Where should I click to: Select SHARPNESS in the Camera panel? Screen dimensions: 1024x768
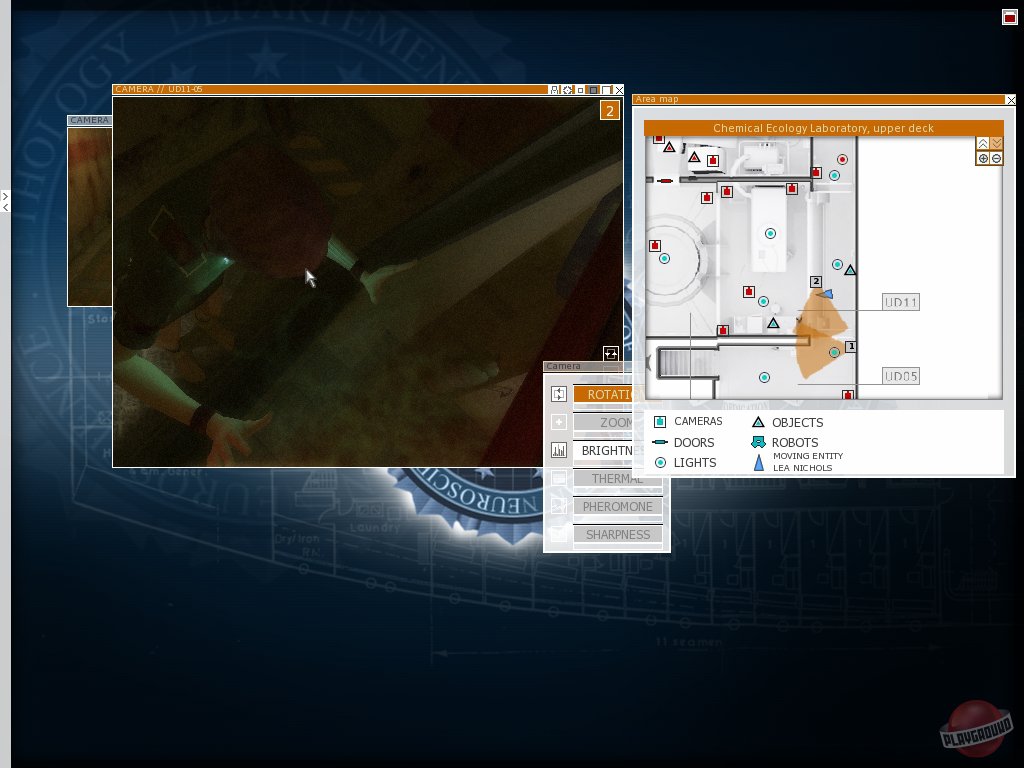[x=617, y=535]
